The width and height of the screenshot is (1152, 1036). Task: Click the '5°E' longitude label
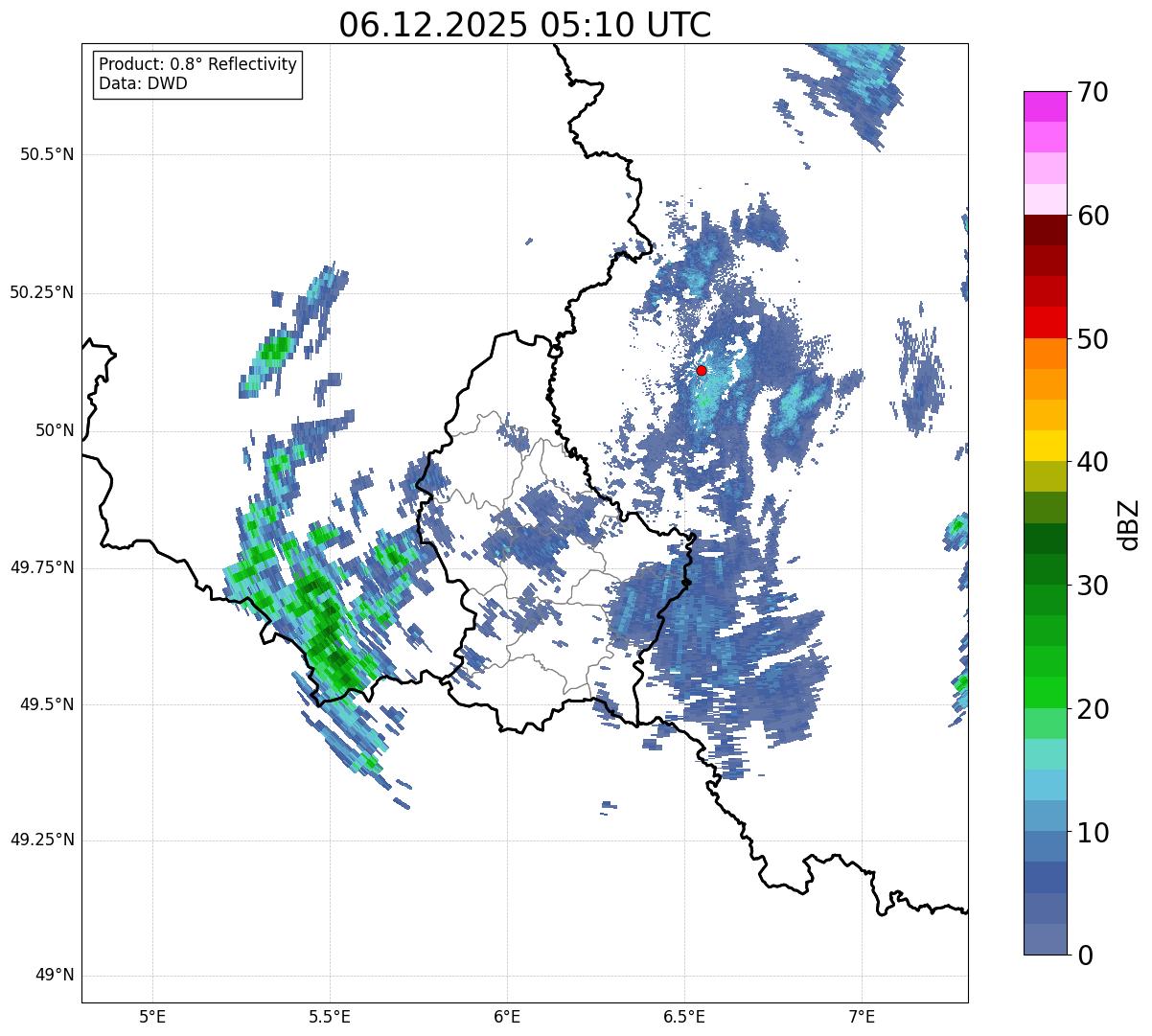click(152, 1016)
